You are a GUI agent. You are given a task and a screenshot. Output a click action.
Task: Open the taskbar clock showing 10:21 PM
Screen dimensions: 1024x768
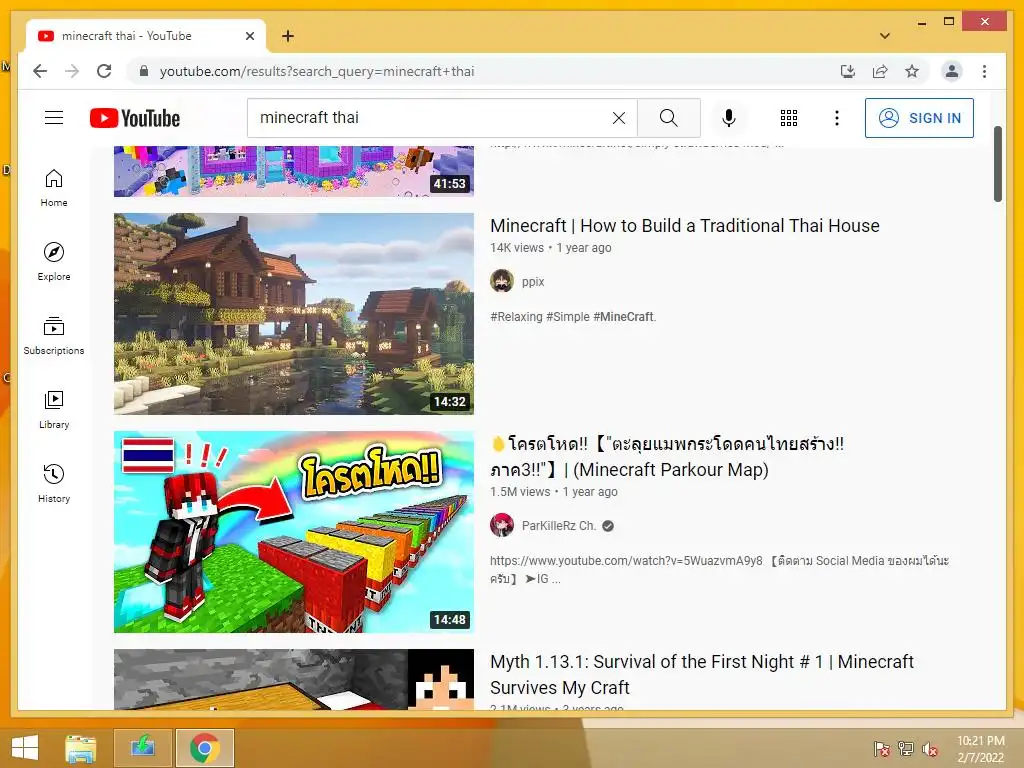tap(980, 748)
